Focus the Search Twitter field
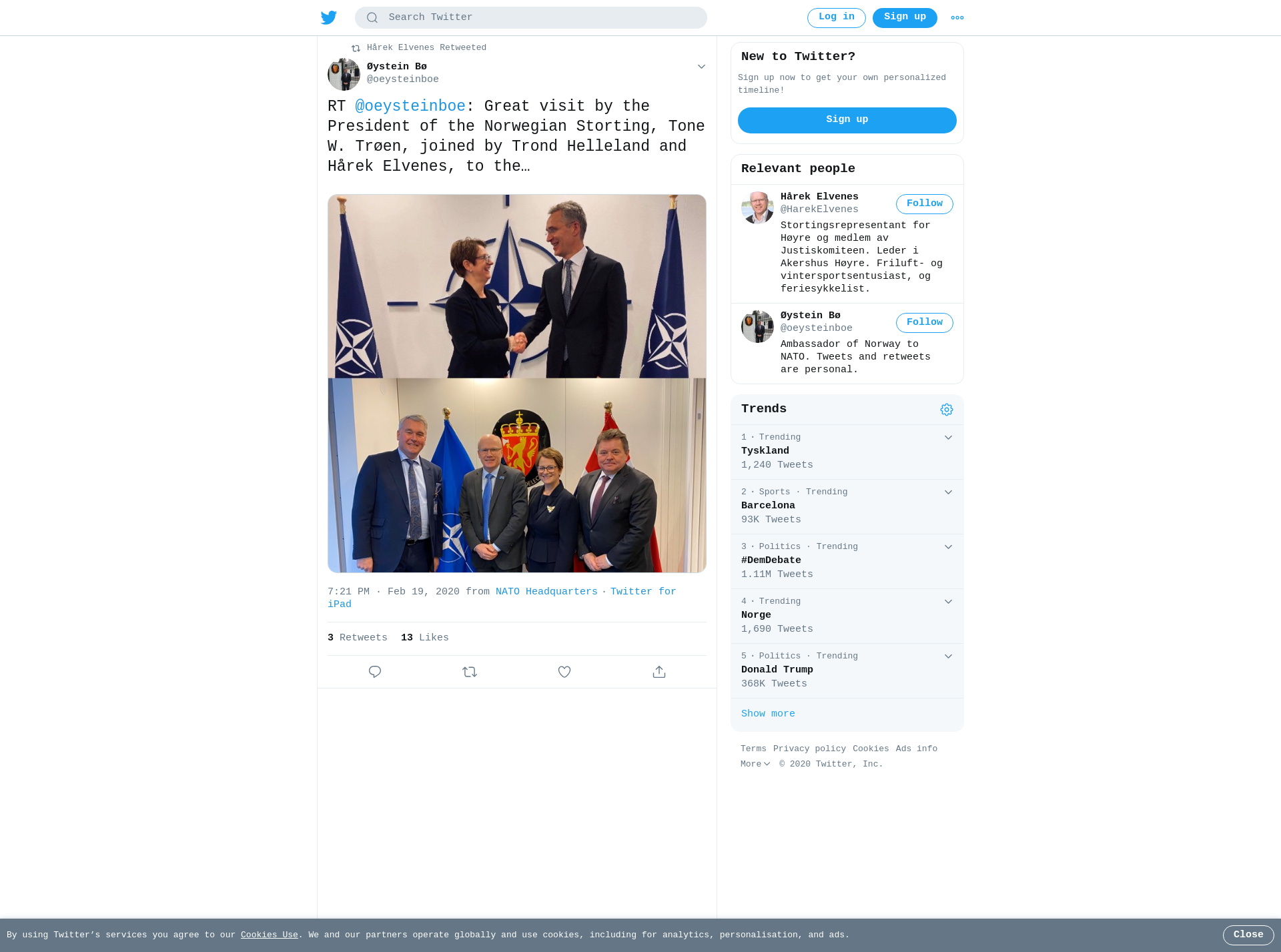 click(531, 18)
